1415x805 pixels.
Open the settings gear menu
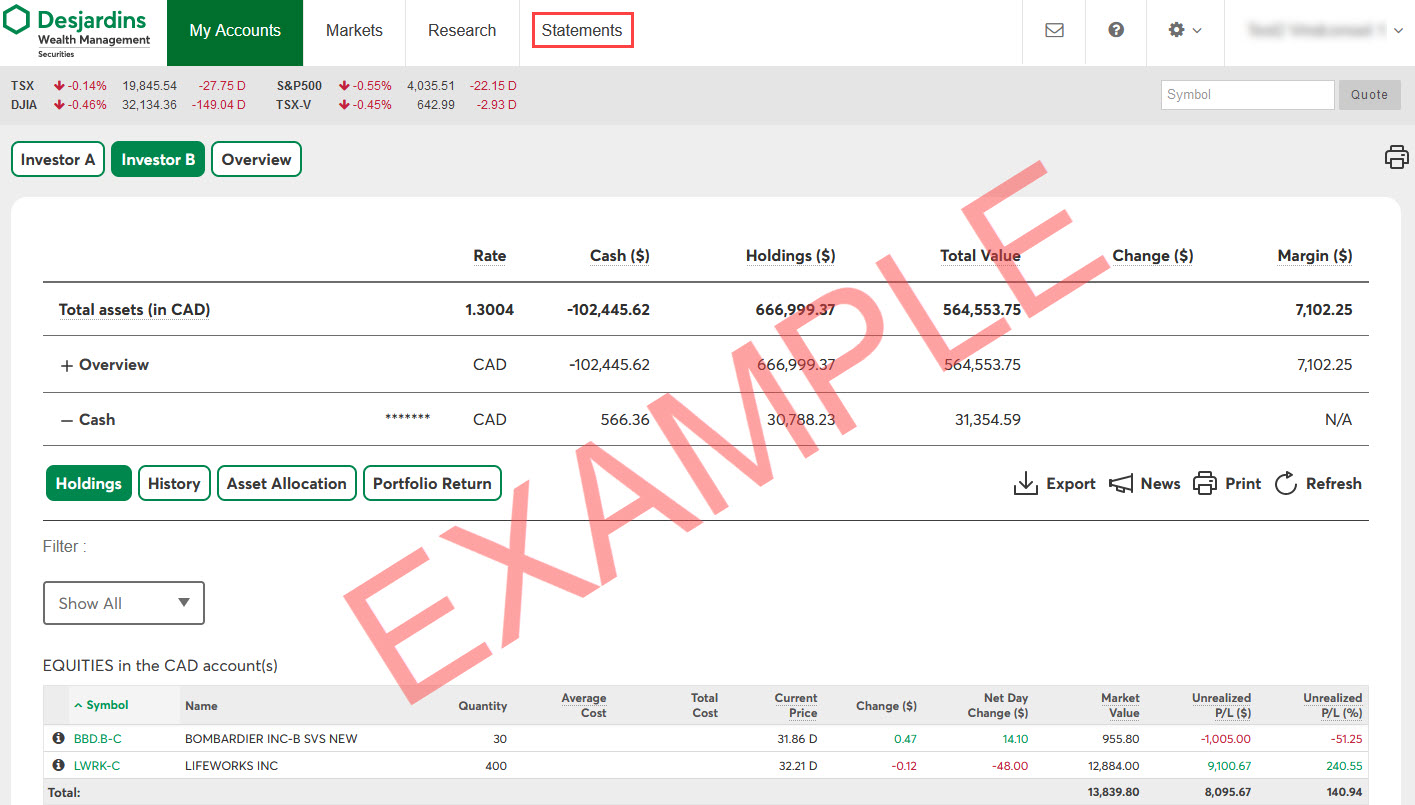pyautogui.click(x=1185, y=30)
